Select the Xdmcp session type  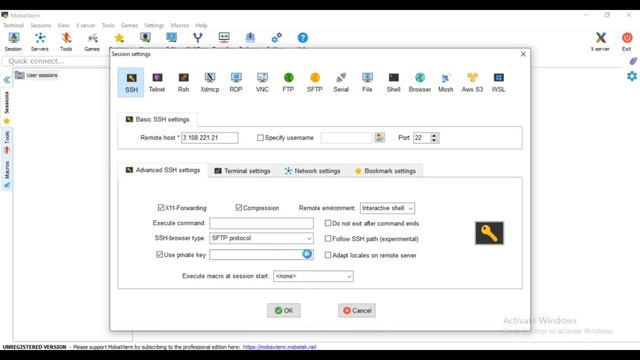coord(210,82)
